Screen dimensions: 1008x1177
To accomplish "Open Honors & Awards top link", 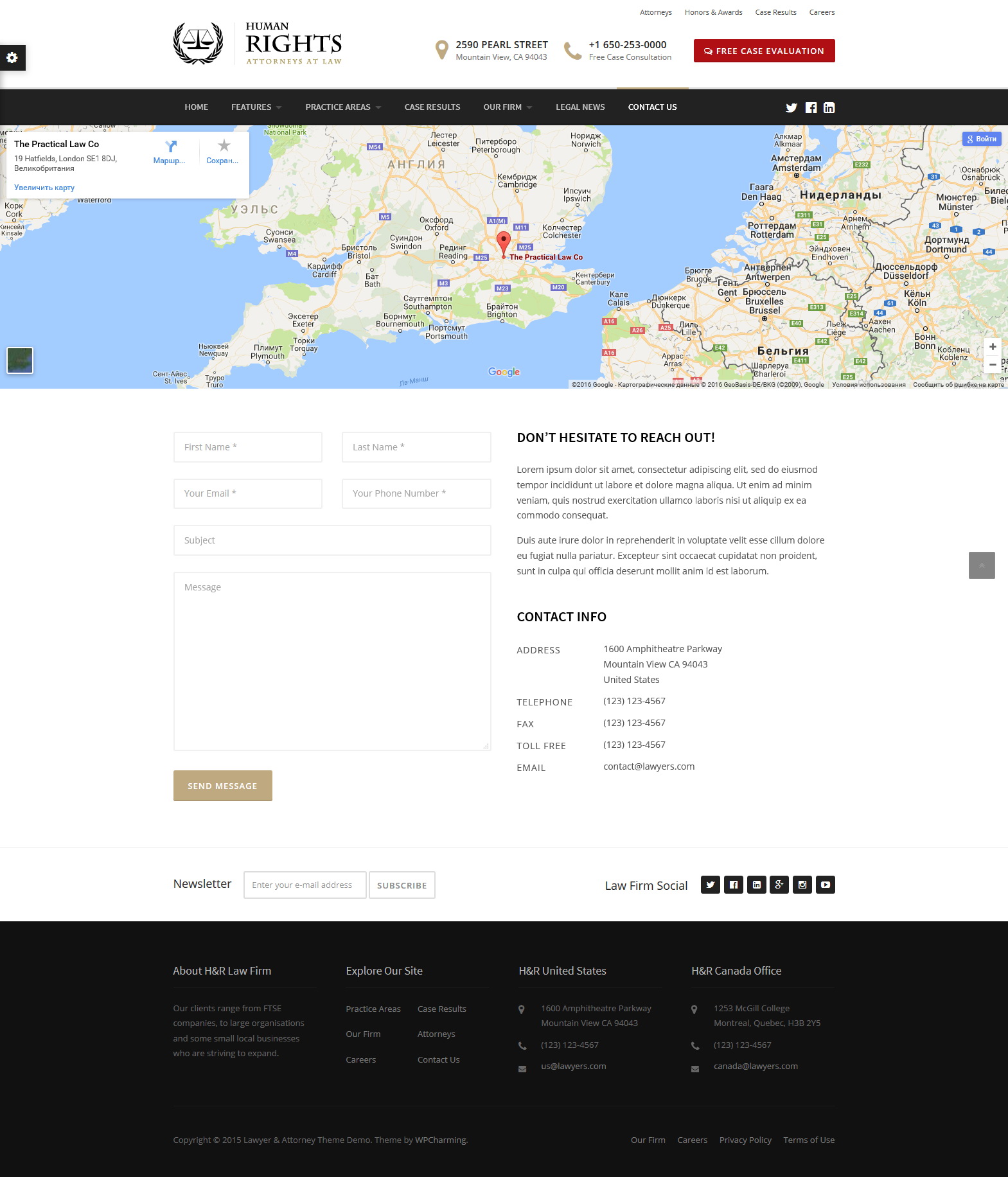I will (713, 12).
